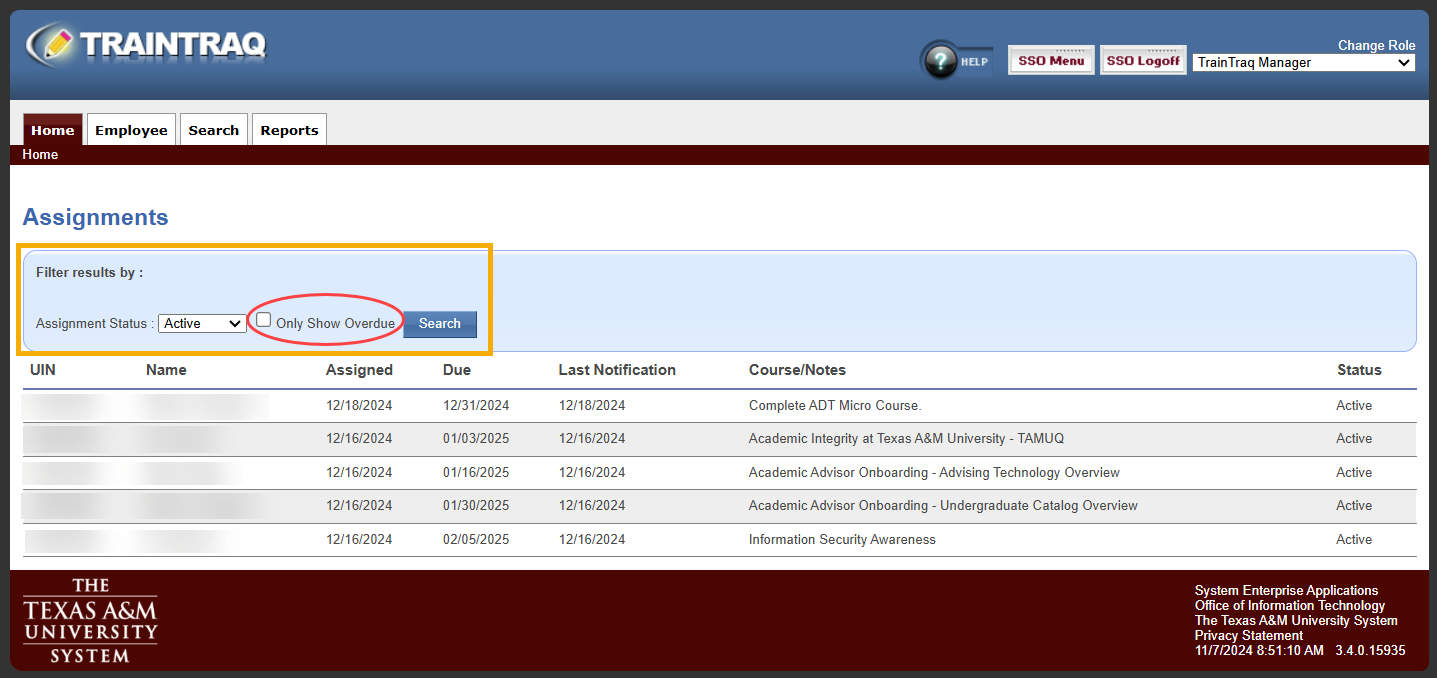Return to the Home tab
This screenshot has width=1437, height=678.
[52, 129]
